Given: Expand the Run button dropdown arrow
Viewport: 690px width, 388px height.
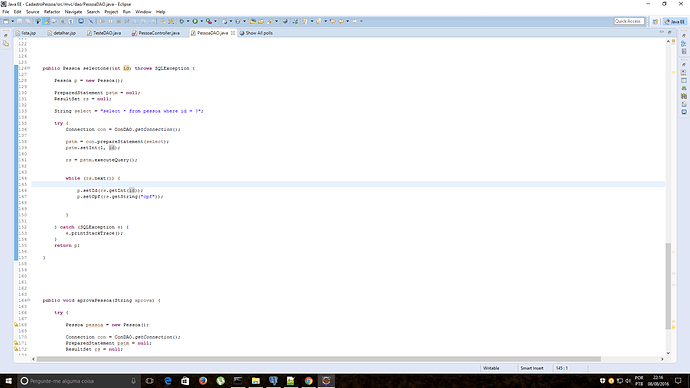Looking at the screenshot, I should point(201,21).
